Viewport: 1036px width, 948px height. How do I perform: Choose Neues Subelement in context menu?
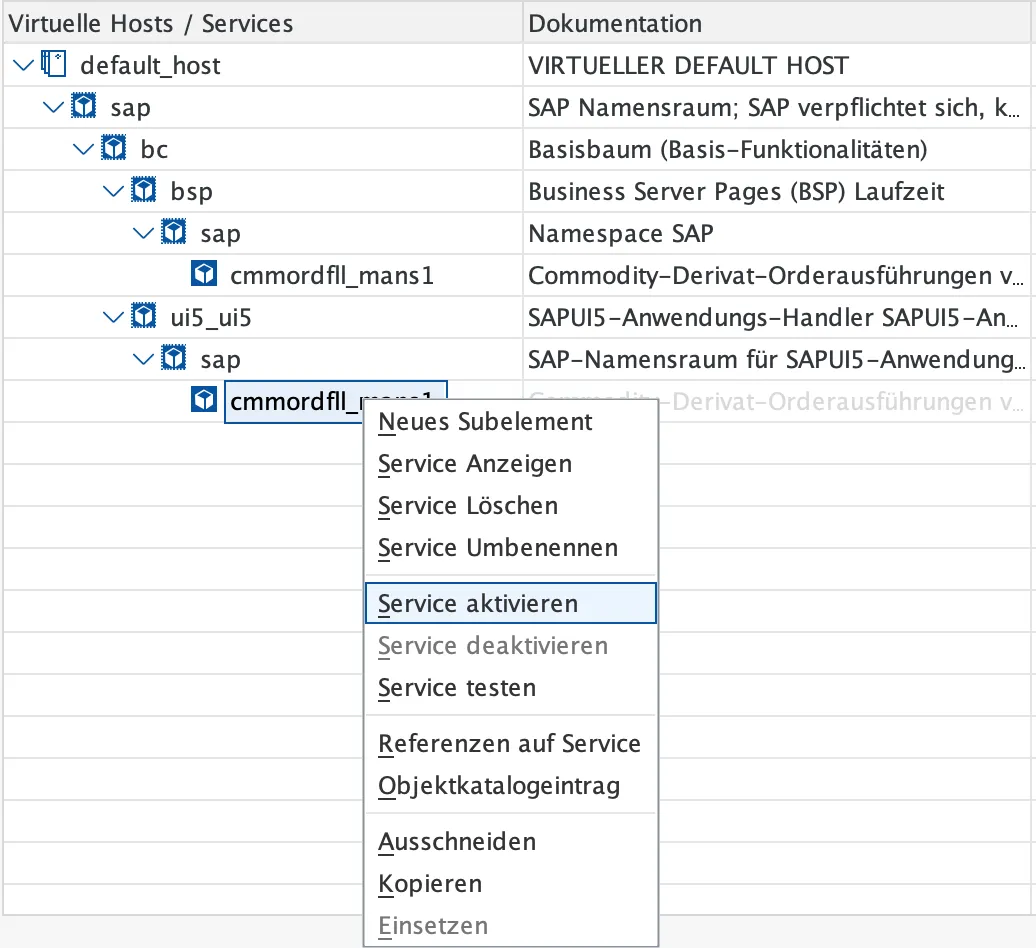click(485, 422)
